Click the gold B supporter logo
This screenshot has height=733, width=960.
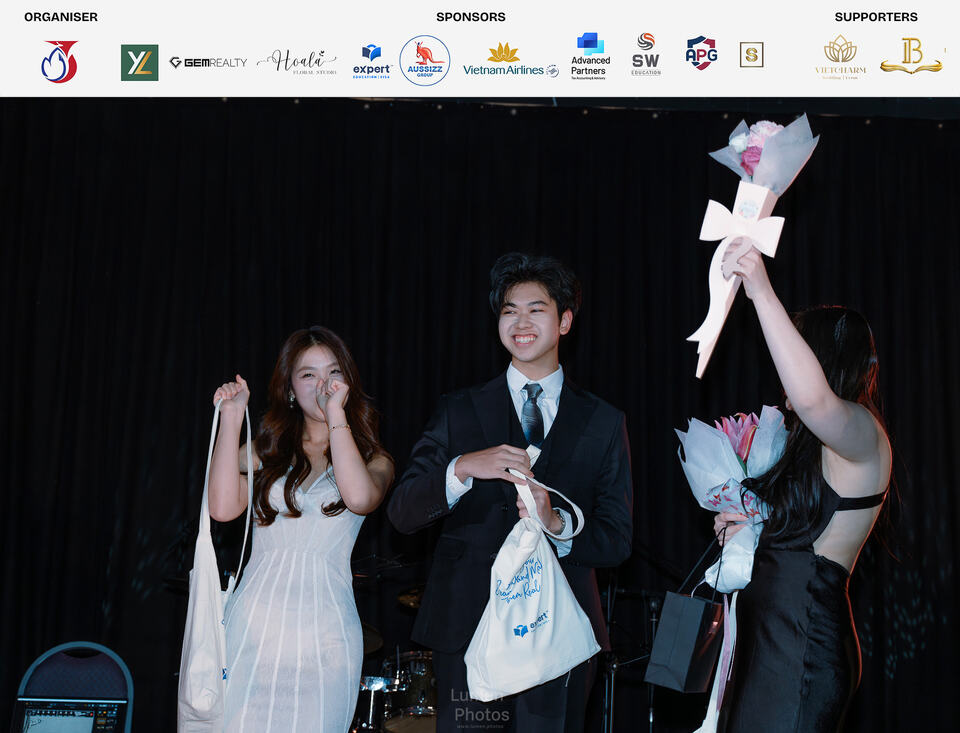click(x=911, y=56)
